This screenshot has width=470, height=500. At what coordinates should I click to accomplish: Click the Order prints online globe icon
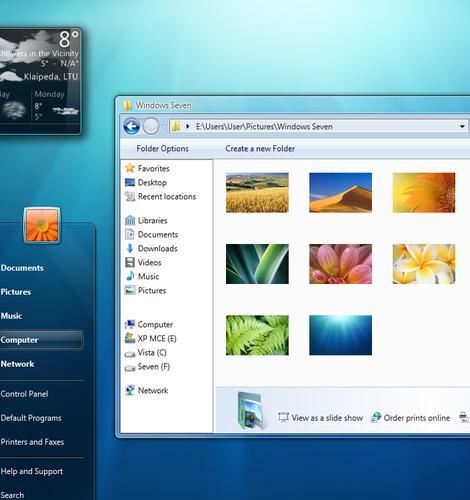click(x=376, y=417)
